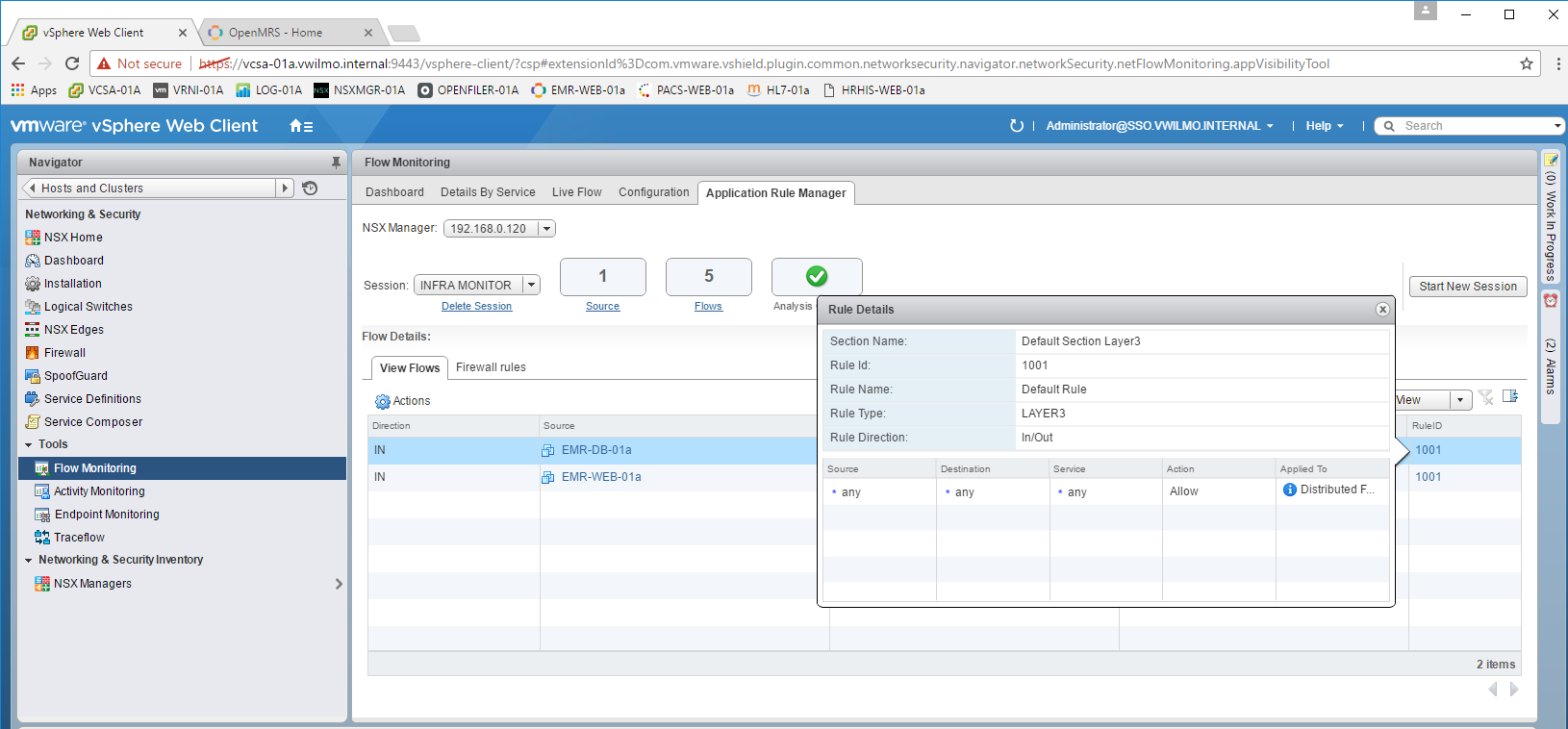
Task: Click the Source link
Action: pos(602,307)
